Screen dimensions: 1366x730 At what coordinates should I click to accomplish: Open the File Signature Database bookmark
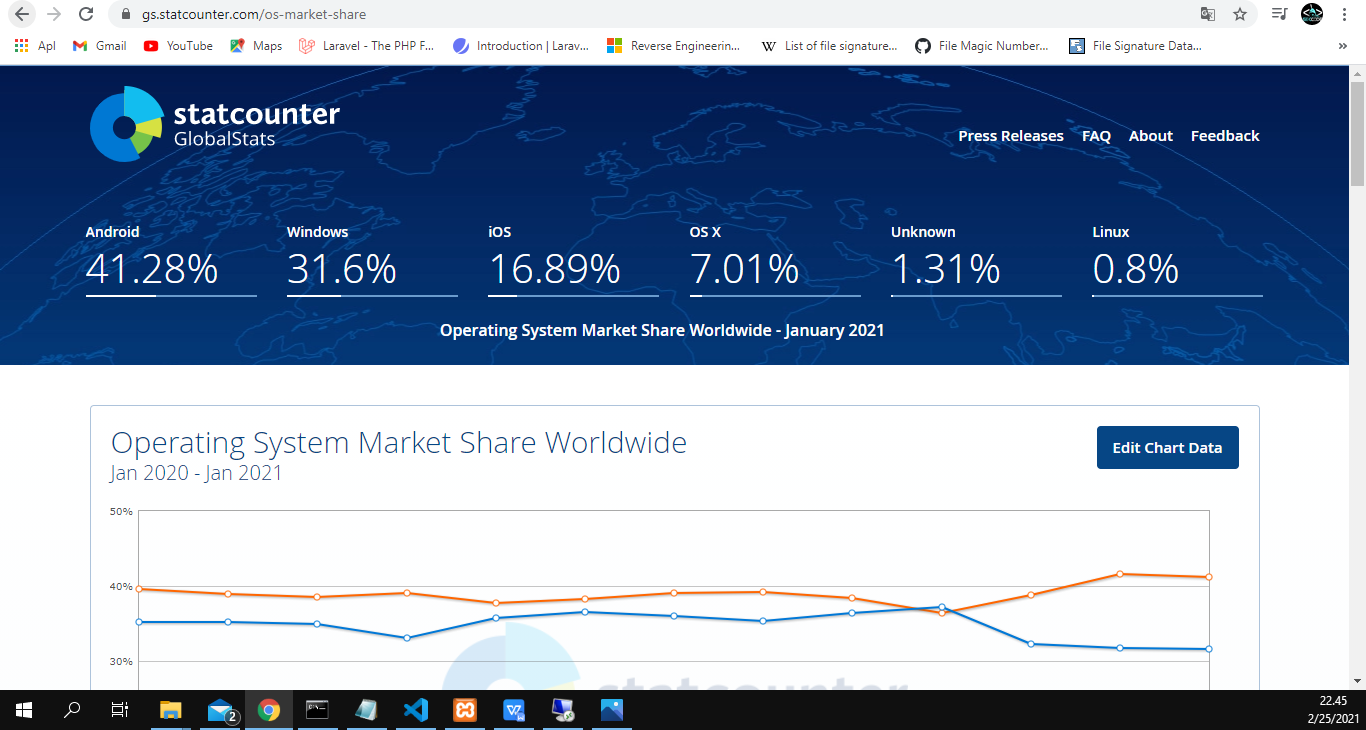pyautogui.click(x=1136, y=46)
